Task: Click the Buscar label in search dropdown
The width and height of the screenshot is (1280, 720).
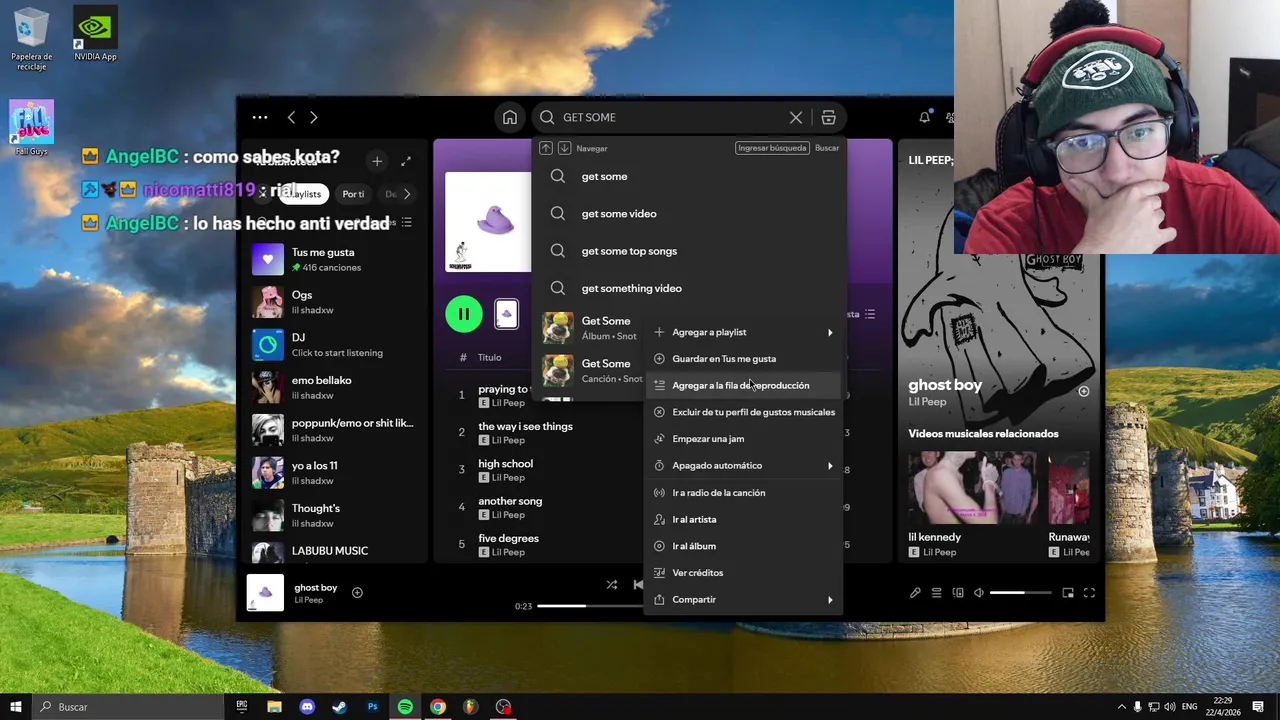Action: 827,148
